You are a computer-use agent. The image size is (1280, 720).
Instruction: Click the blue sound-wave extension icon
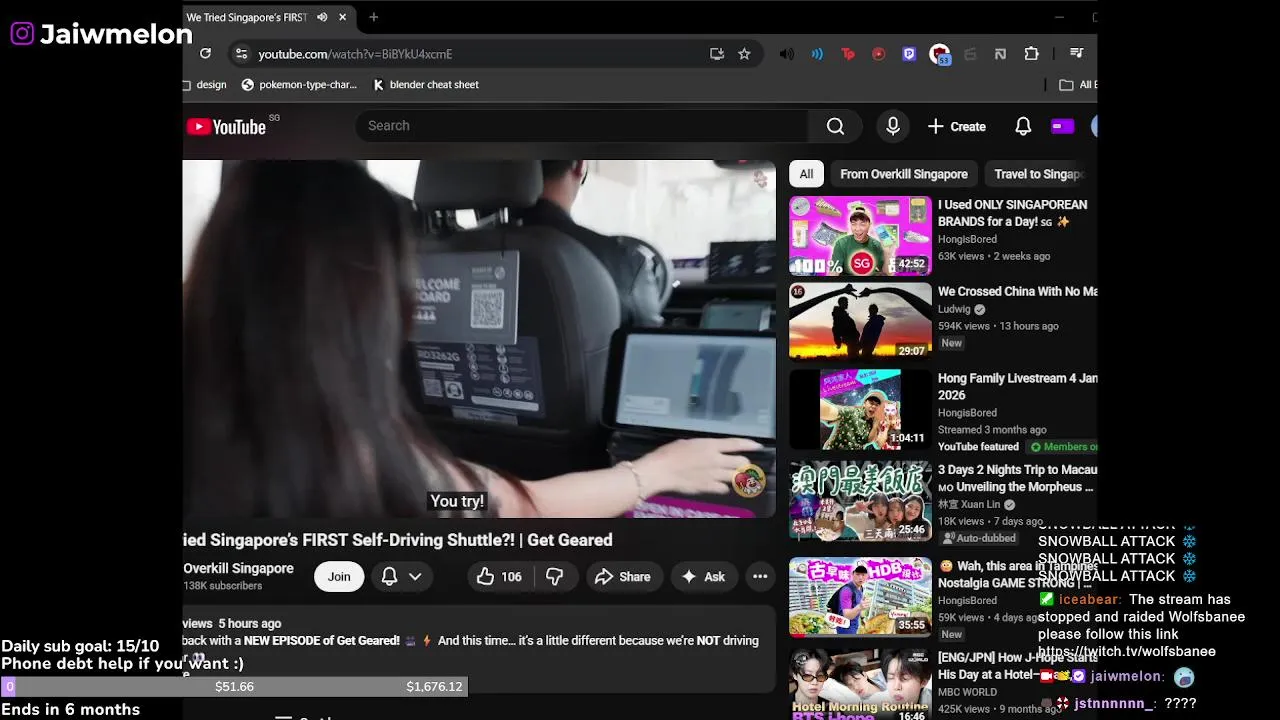pyautogui.click(x=817, y=54)
